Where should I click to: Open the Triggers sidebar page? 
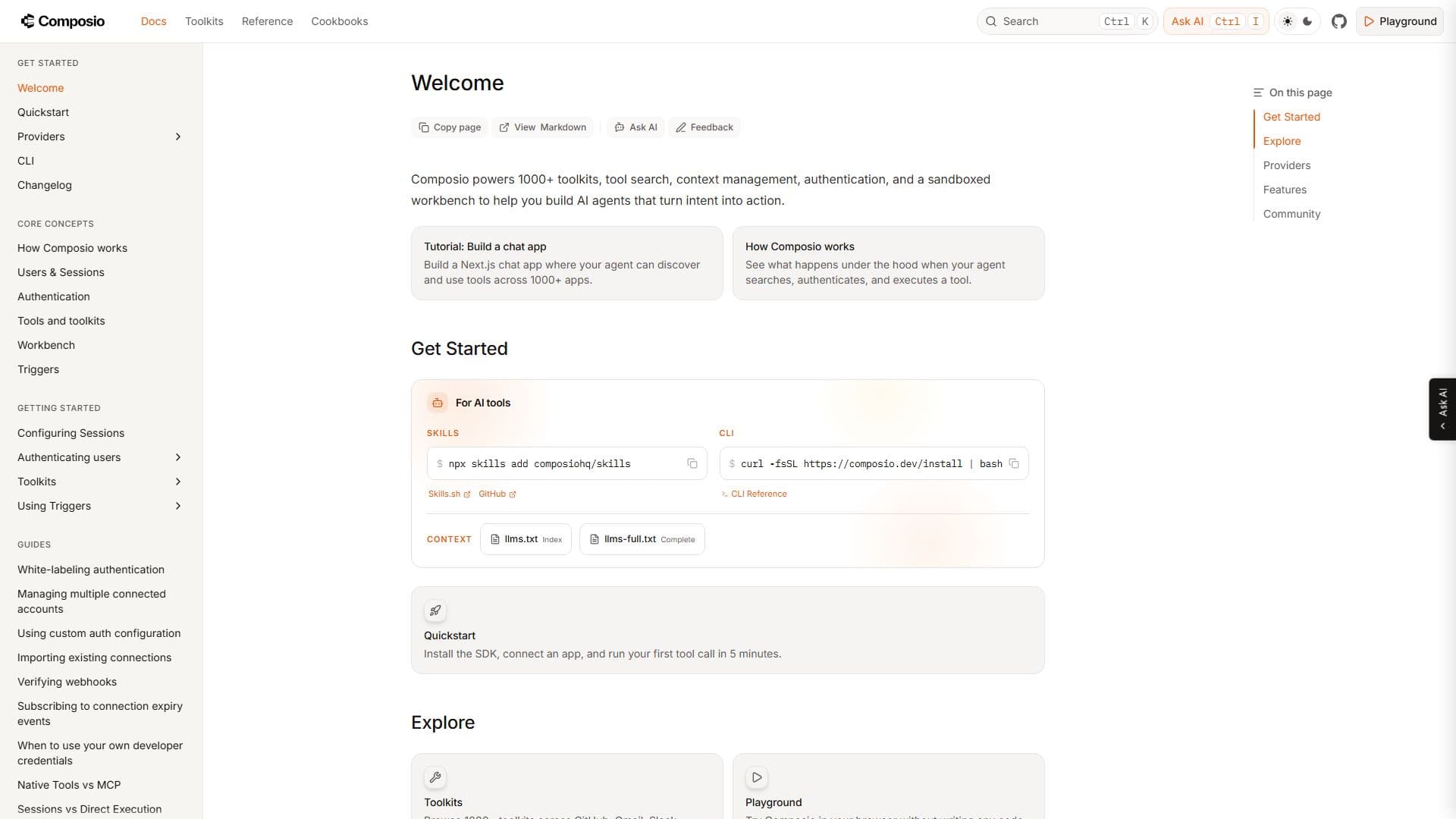point(38,369)
